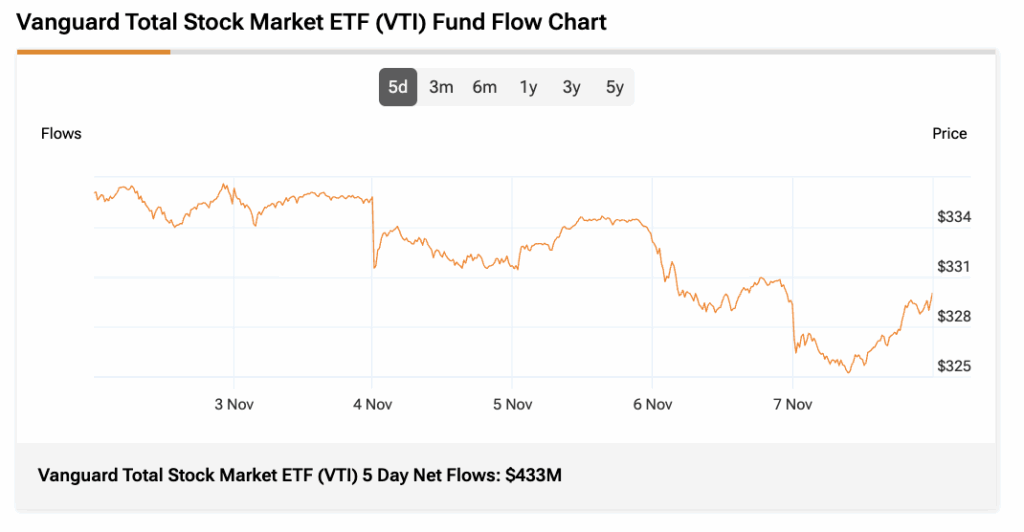Click the orange bar under the title
This screenshot has height=532, width=1024.
(93, 51)
